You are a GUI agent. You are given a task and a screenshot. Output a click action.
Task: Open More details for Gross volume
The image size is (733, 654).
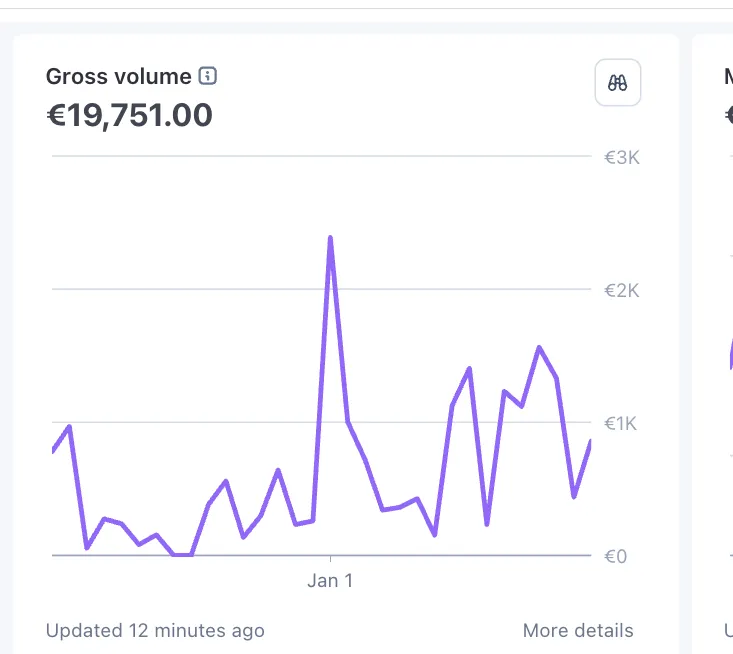(x=578, y=630)
